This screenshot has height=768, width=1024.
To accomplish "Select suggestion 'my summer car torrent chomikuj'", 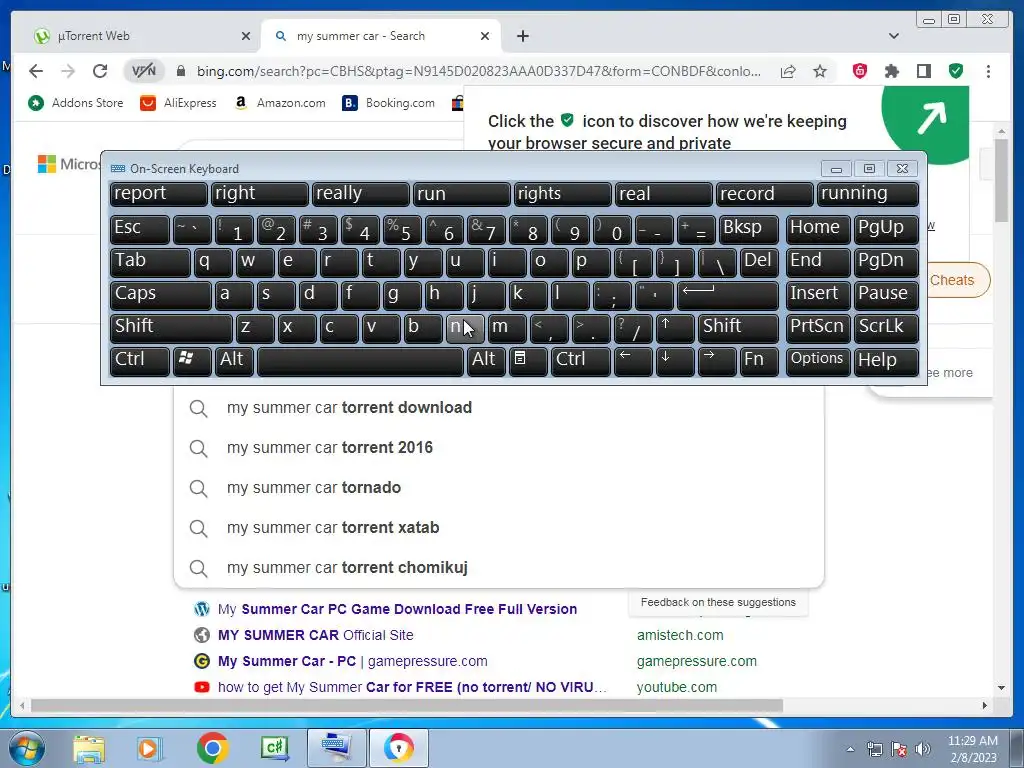I will 499,568.
